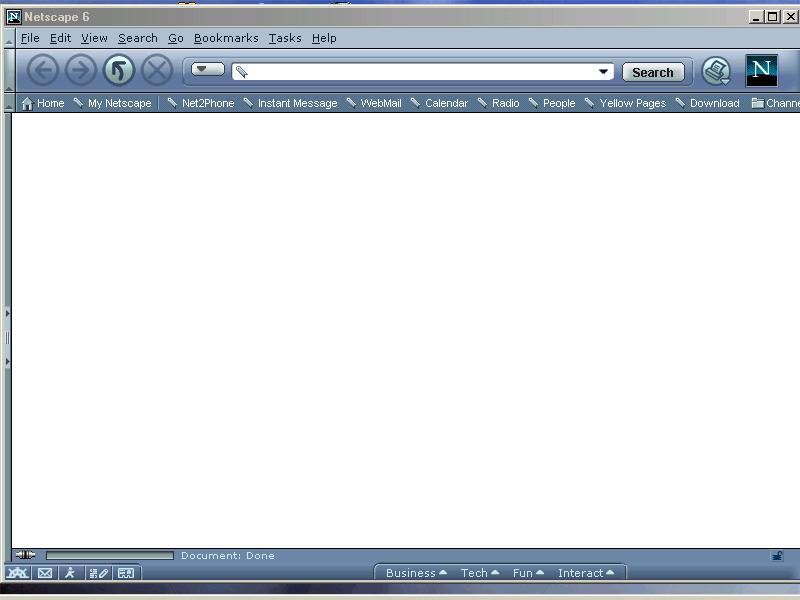Viewport: 800px width, 600px height.
Task: Open the Radio bookmark link
Action: tap(498, 103)
